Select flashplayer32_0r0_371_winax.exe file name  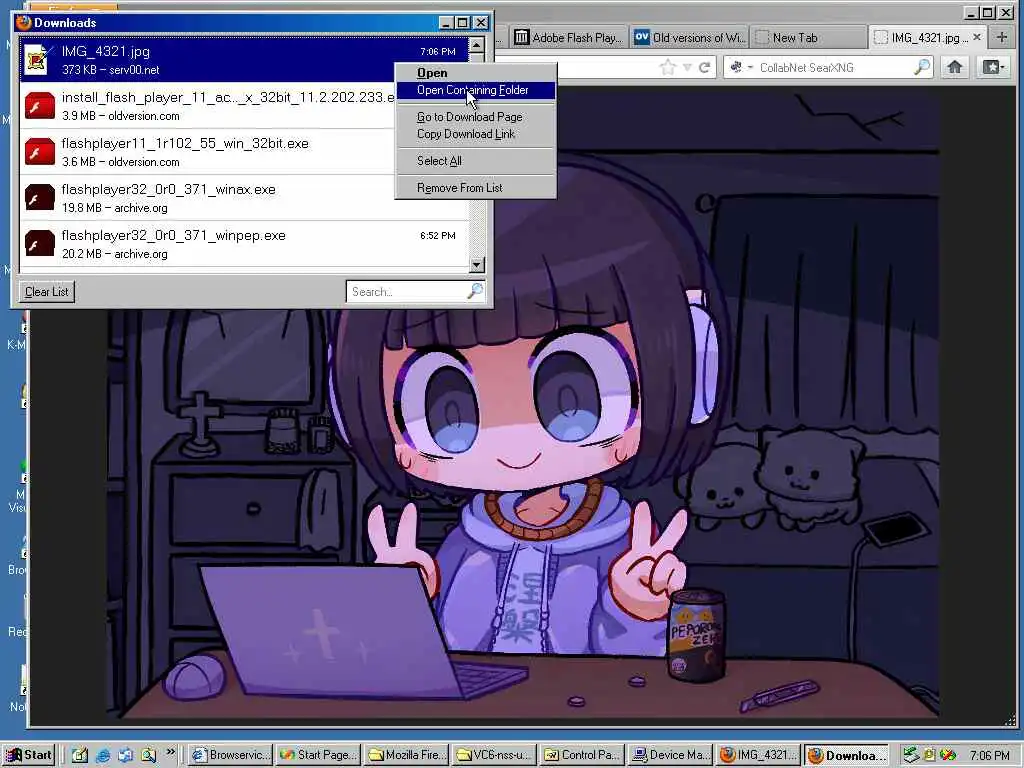pyautogui.click(x=168, y=189)
